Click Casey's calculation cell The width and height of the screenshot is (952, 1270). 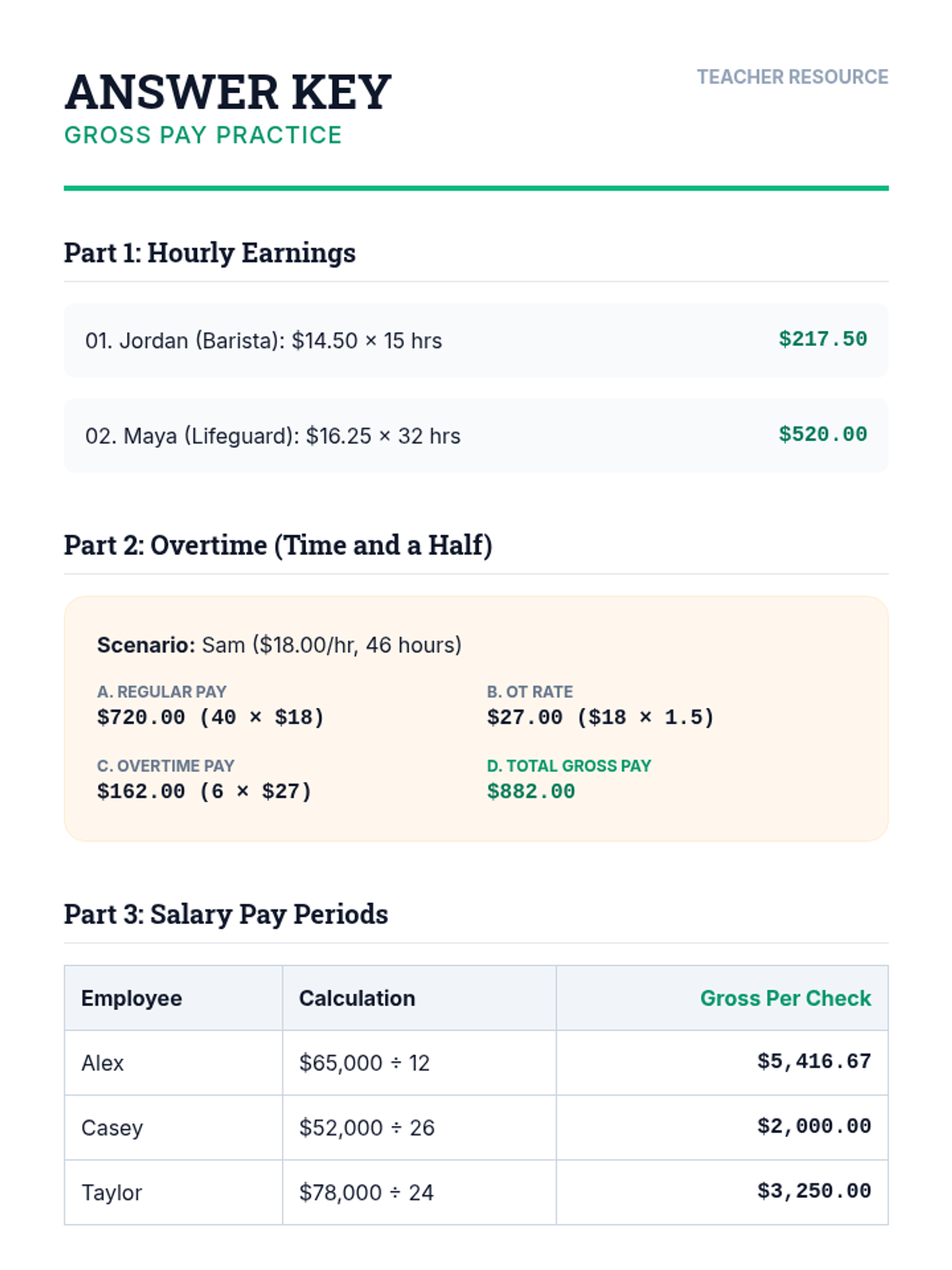click(x=367, y=1128)
